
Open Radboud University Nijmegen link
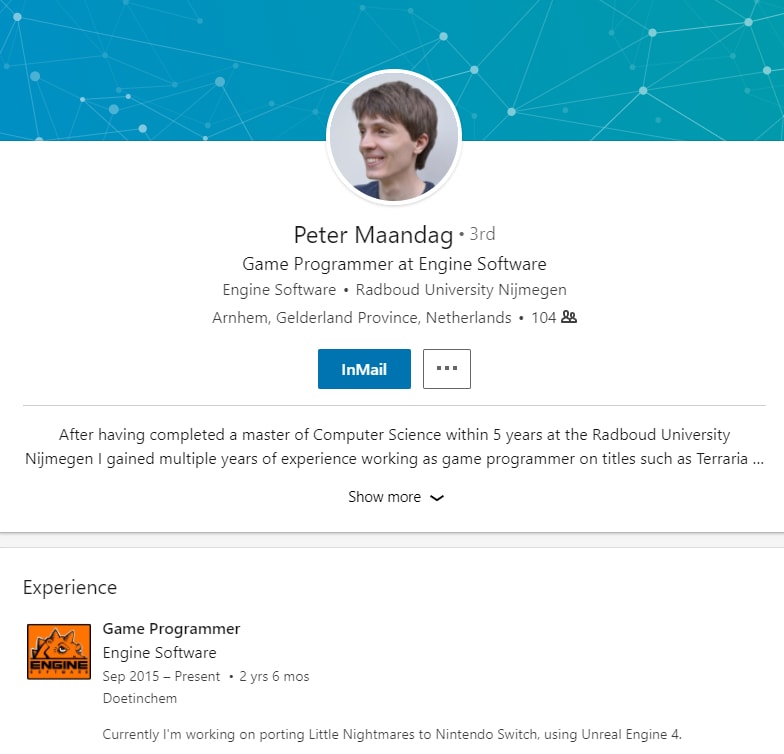pyautogui.click(x=461, y=290)
